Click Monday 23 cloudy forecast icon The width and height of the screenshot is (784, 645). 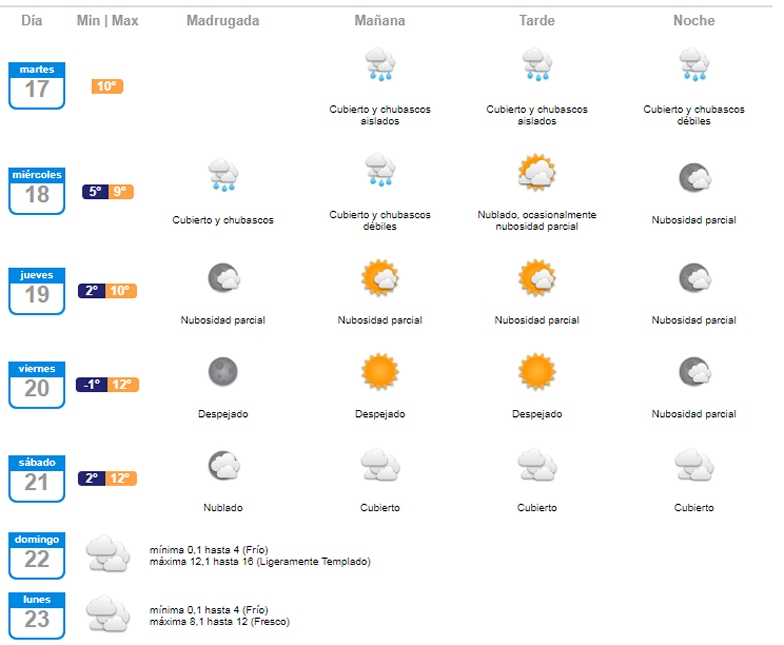click(107, 613)
